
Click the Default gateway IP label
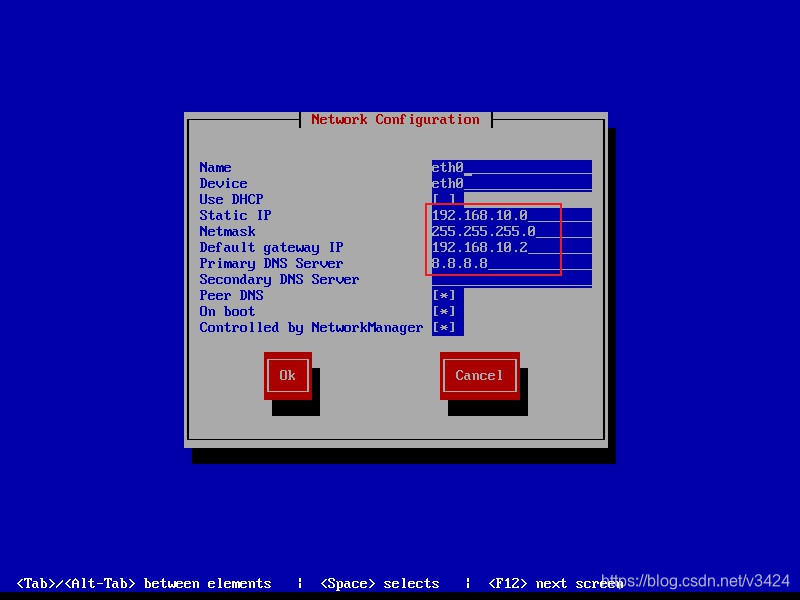[271, 247]
